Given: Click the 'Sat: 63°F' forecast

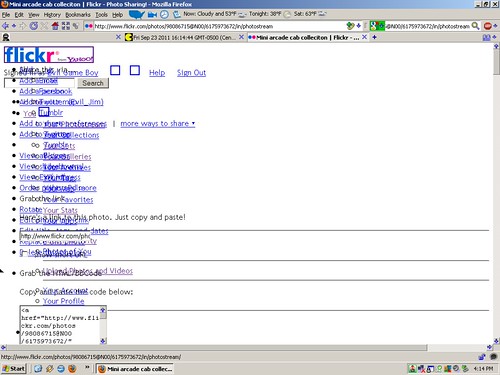Looking at the screenshot, I should 305,14.
